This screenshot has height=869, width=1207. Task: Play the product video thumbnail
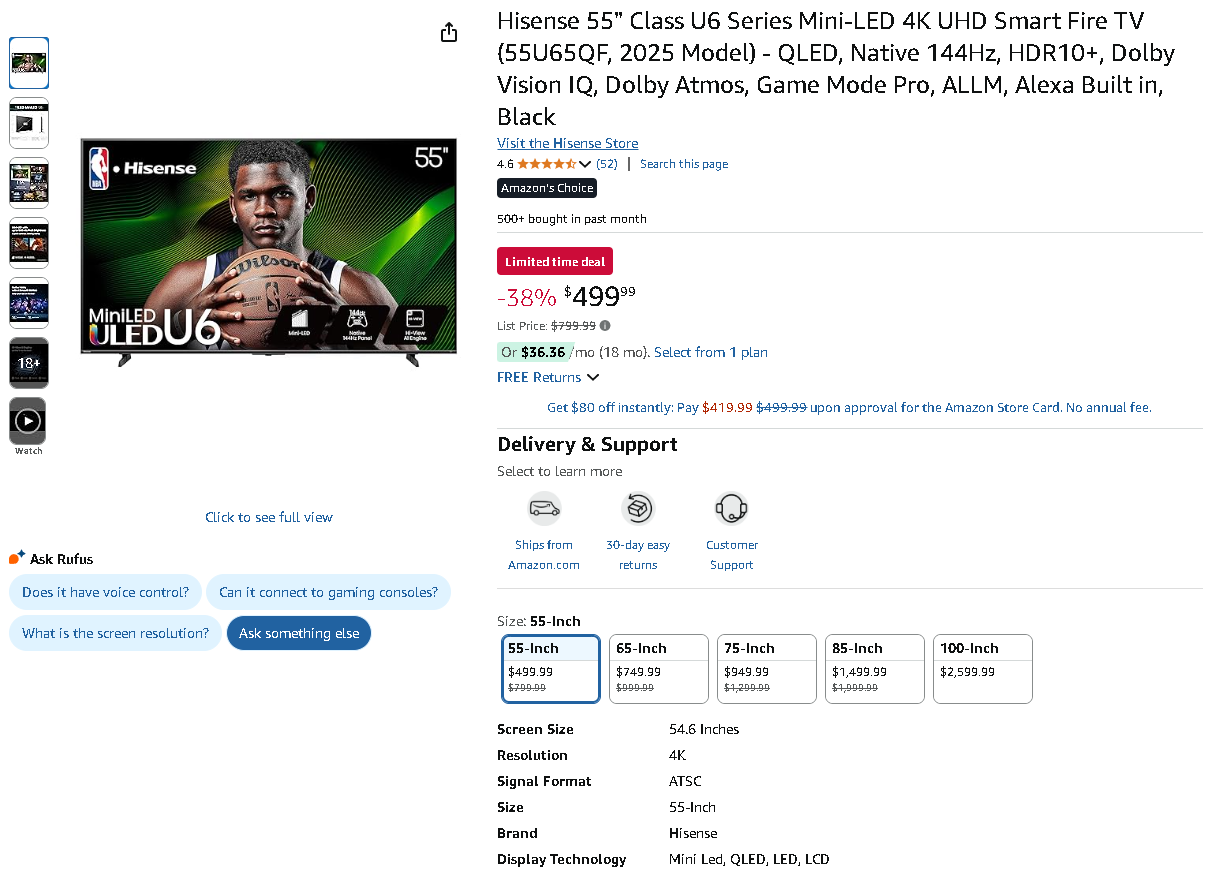click(x=28, y=421)
